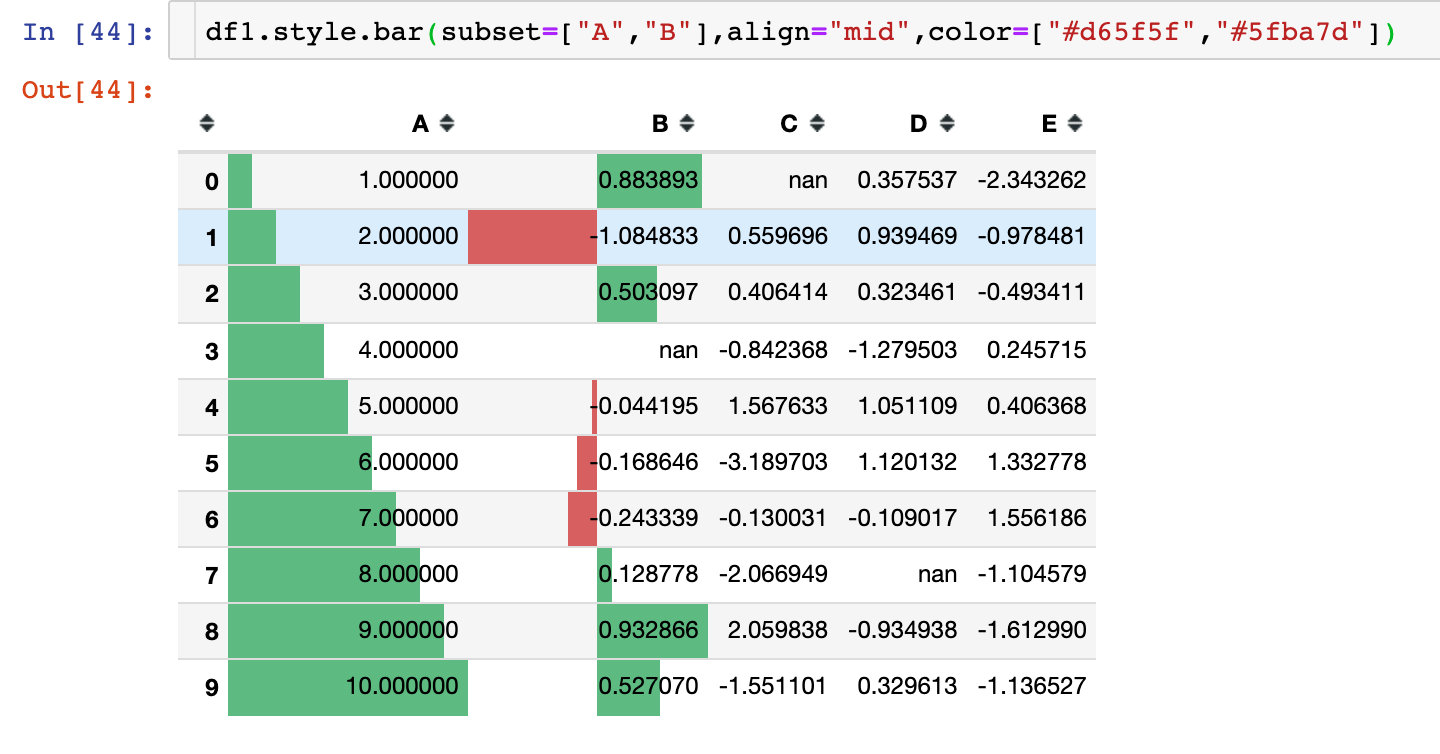The height and width of the screenshot is (754, 1440).
Task: Click cell 0.357537 in column D
Action: coord(907,180)
